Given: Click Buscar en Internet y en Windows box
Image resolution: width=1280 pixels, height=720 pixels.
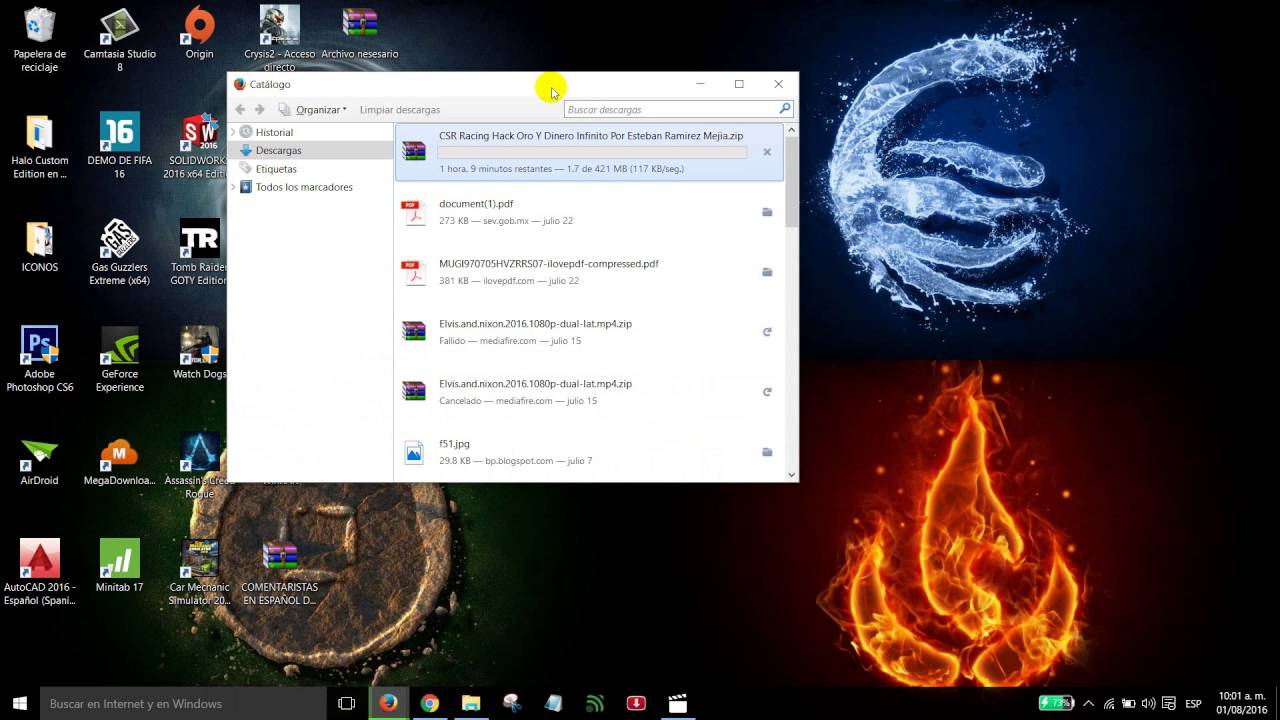Looking at the screenshot, I should (x=183, y=703).
